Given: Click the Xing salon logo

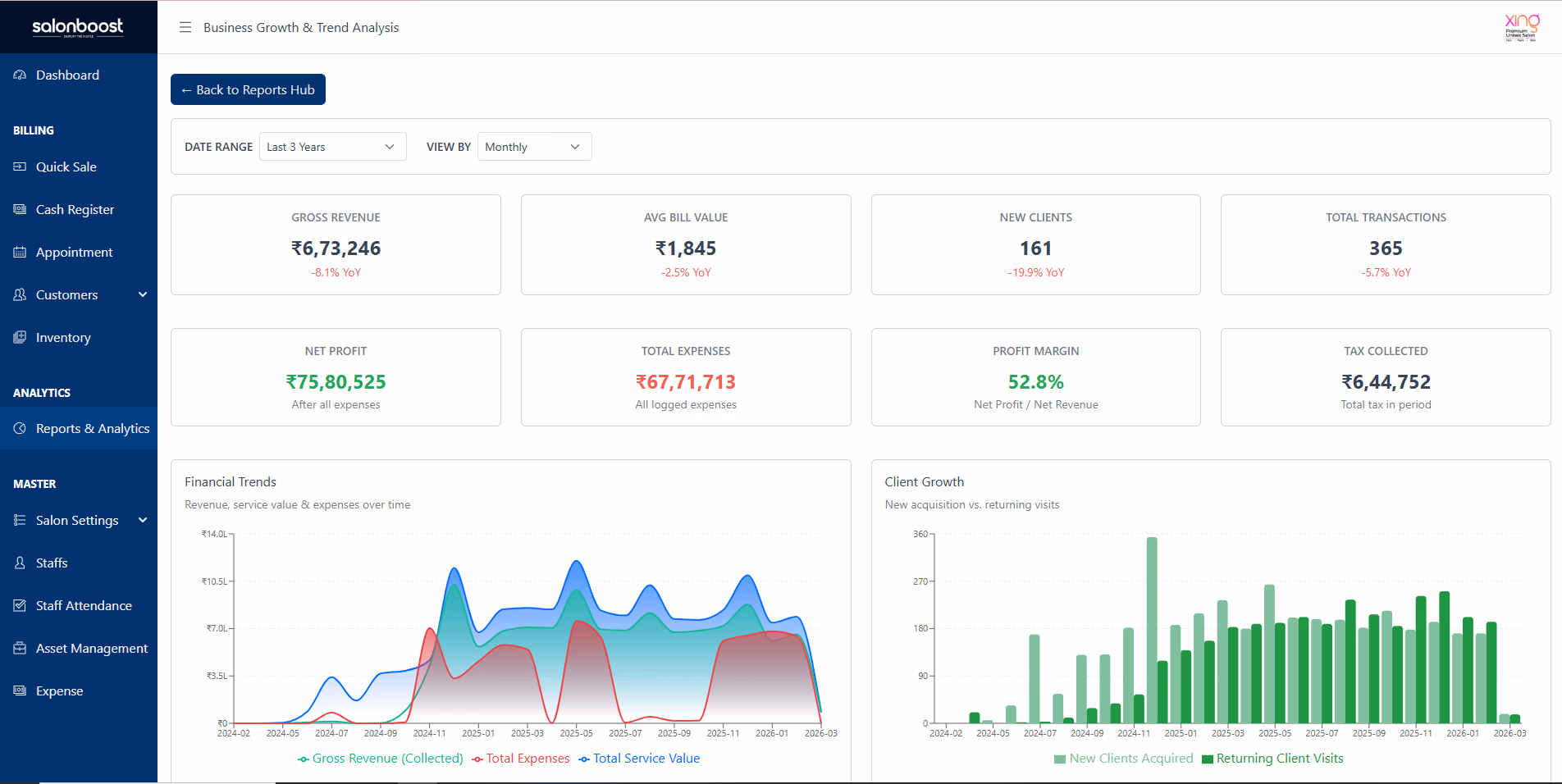Looking at the screenshot, I should tap(1522, 26).
